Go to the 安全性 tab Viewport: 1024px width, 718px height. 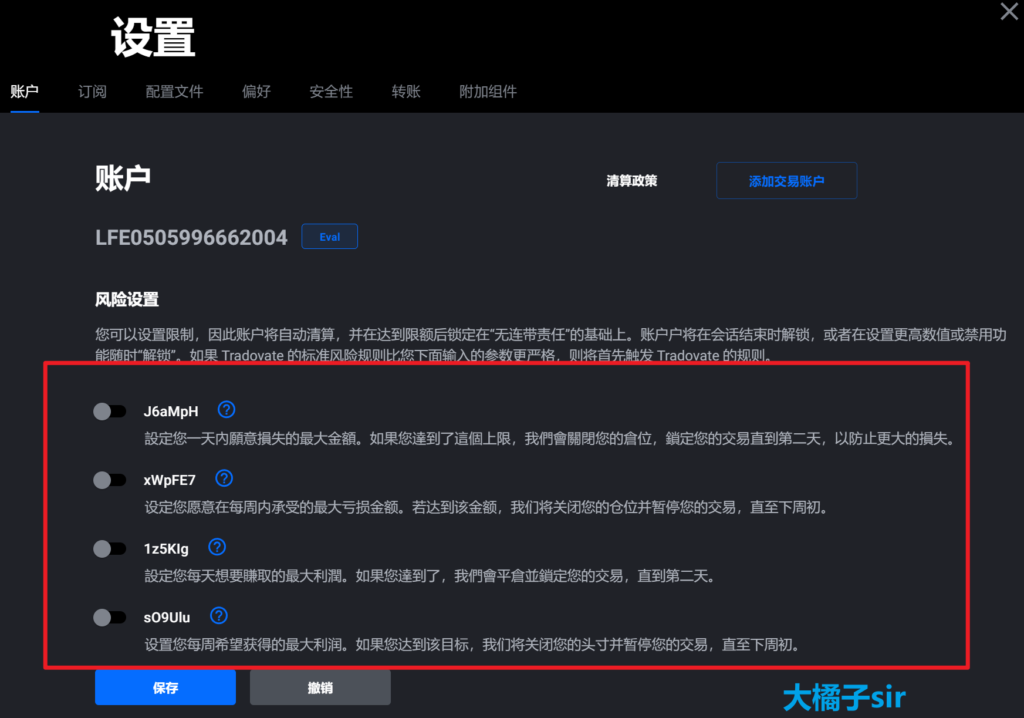(331, 92)
